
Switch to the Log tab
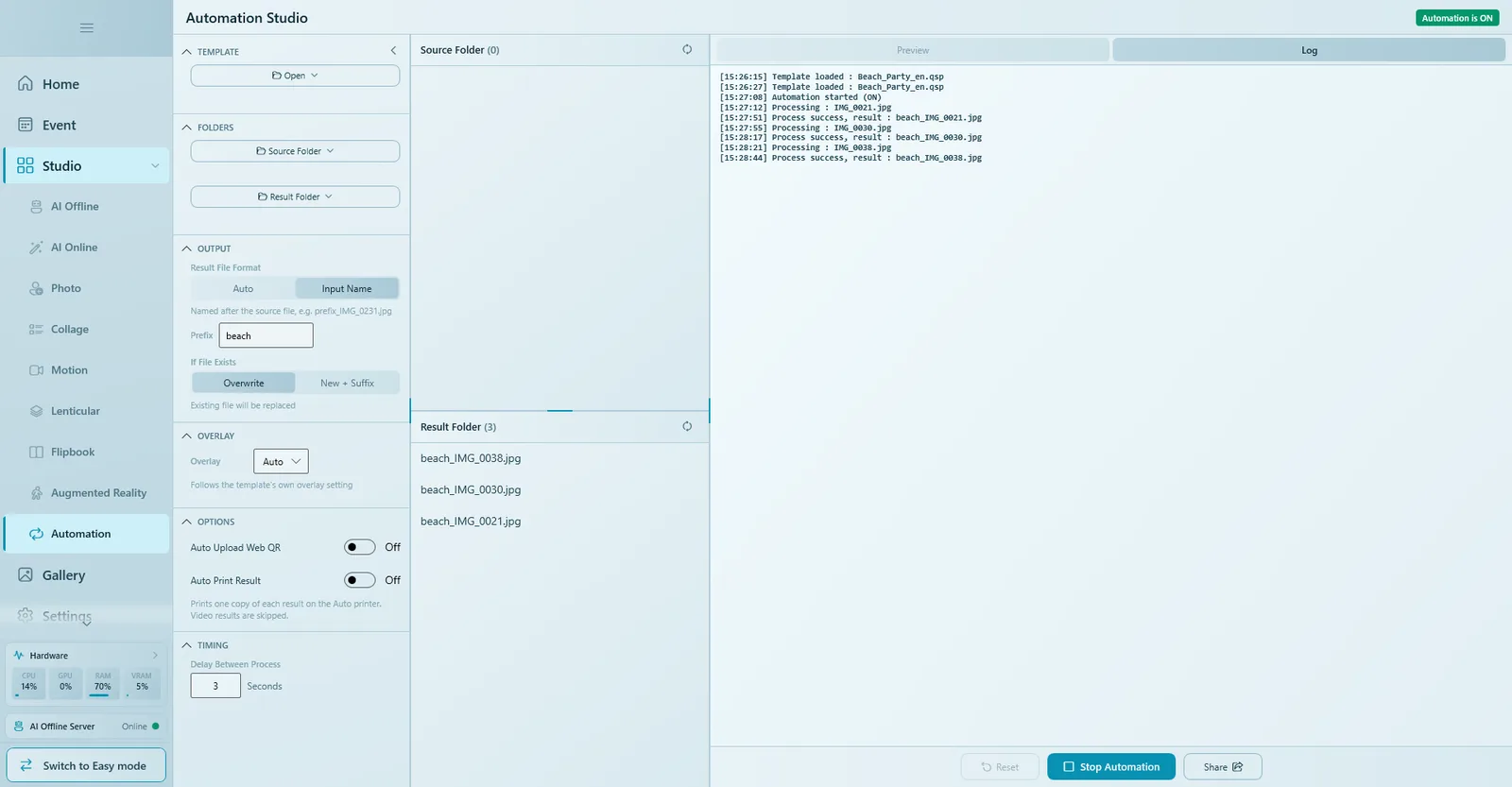coord(1309,50)
